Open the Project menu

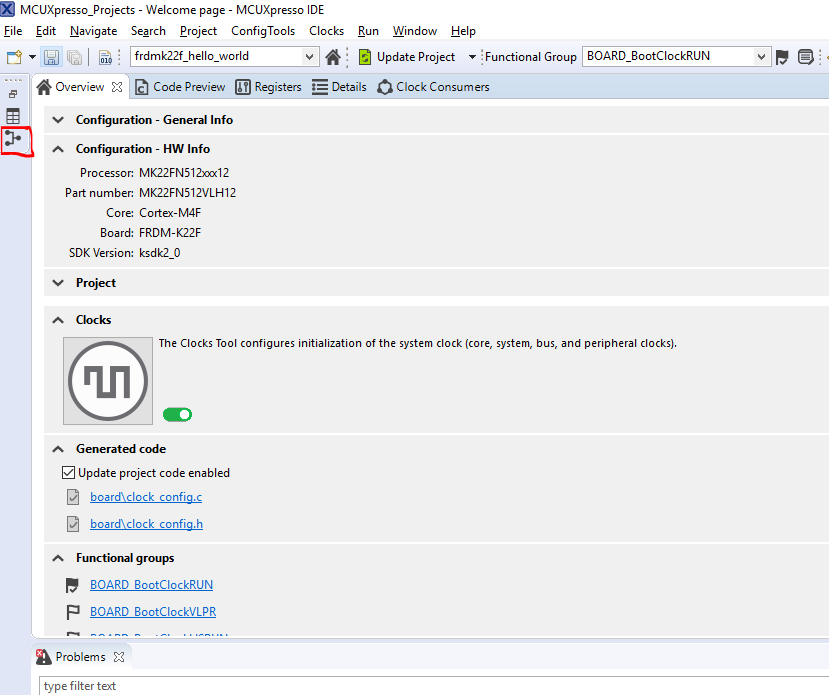coord(198,31)
